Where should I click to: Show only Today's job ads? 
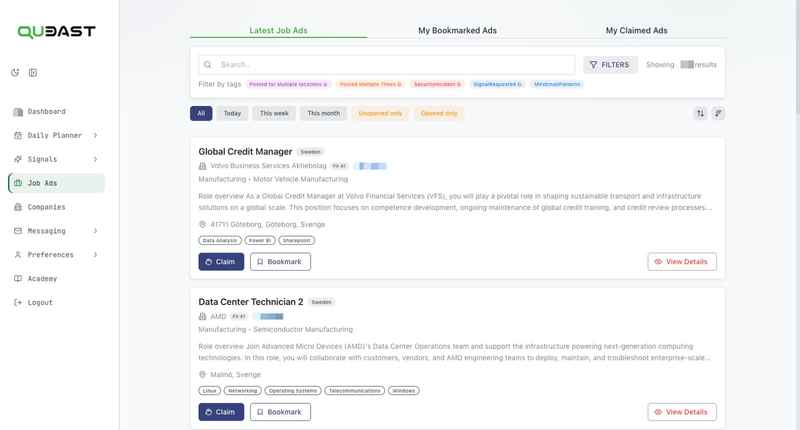232,113
